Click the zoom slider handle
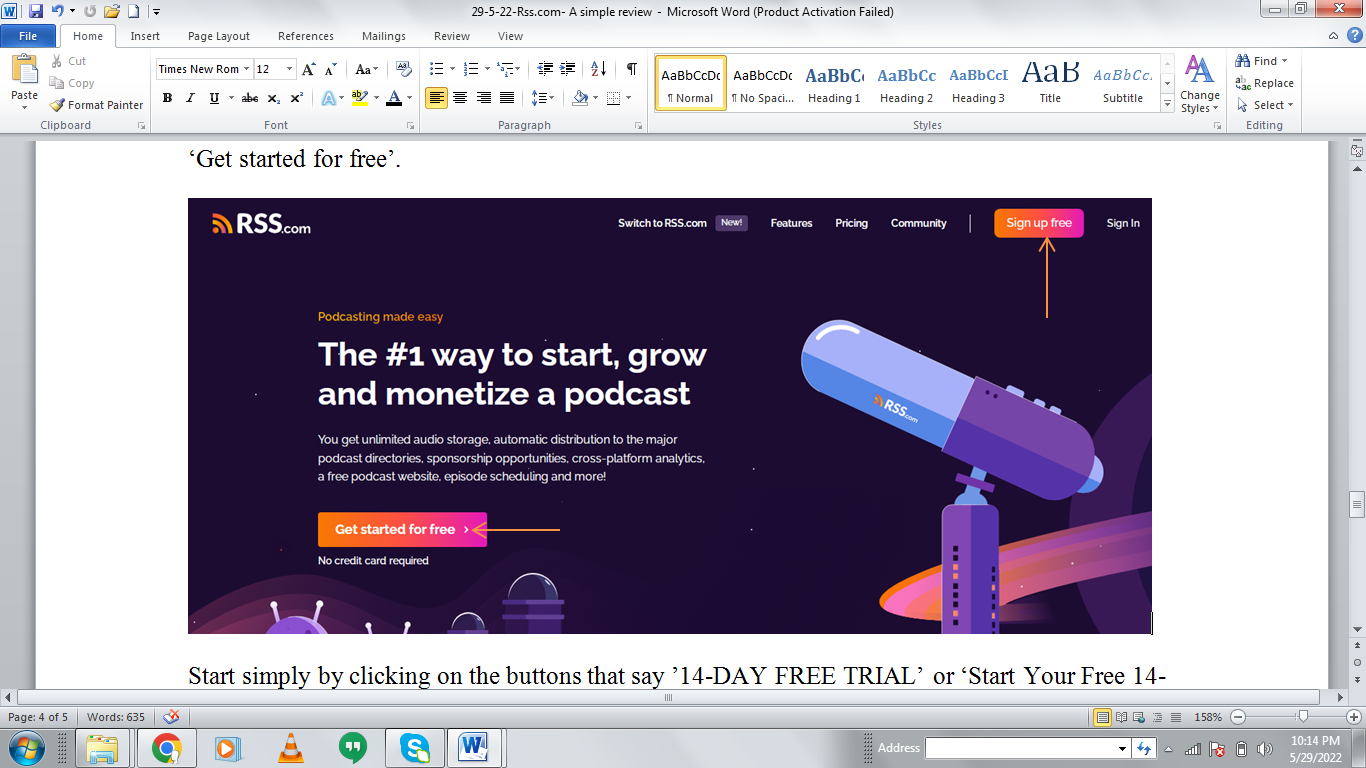The image size is (1366, 768). coord(1303,717)
